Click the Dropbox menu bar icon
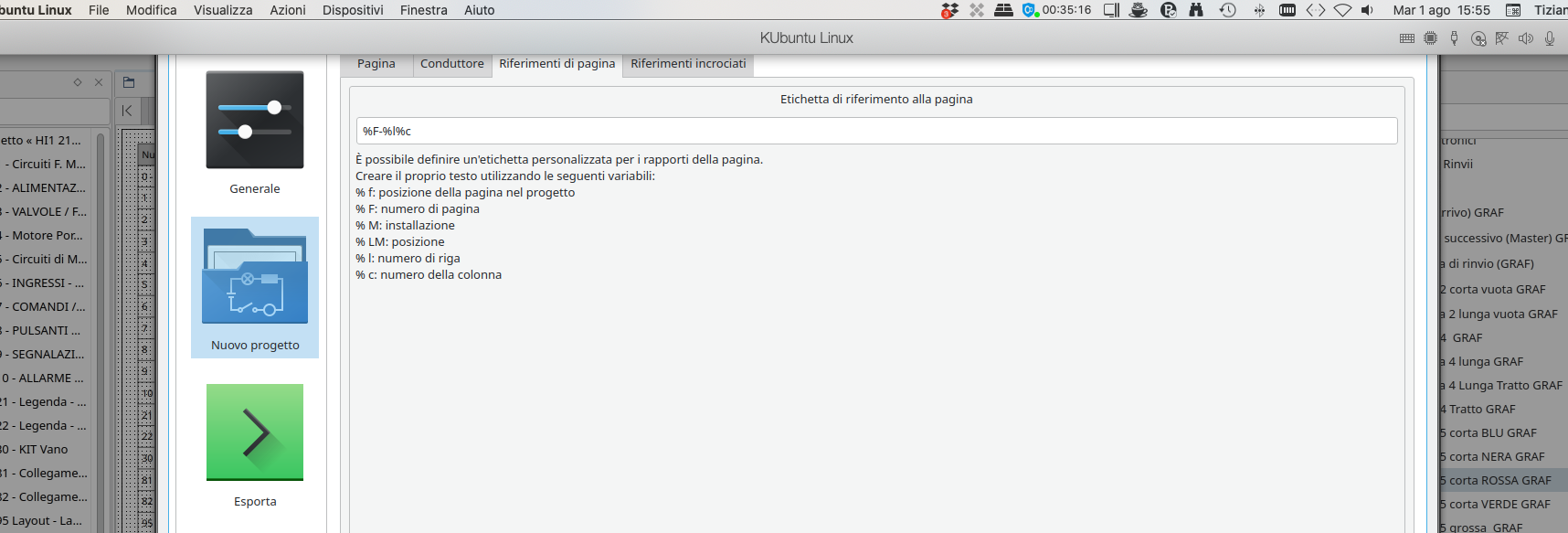Screen dimensions: 1568x533 [x=950, y=10]
